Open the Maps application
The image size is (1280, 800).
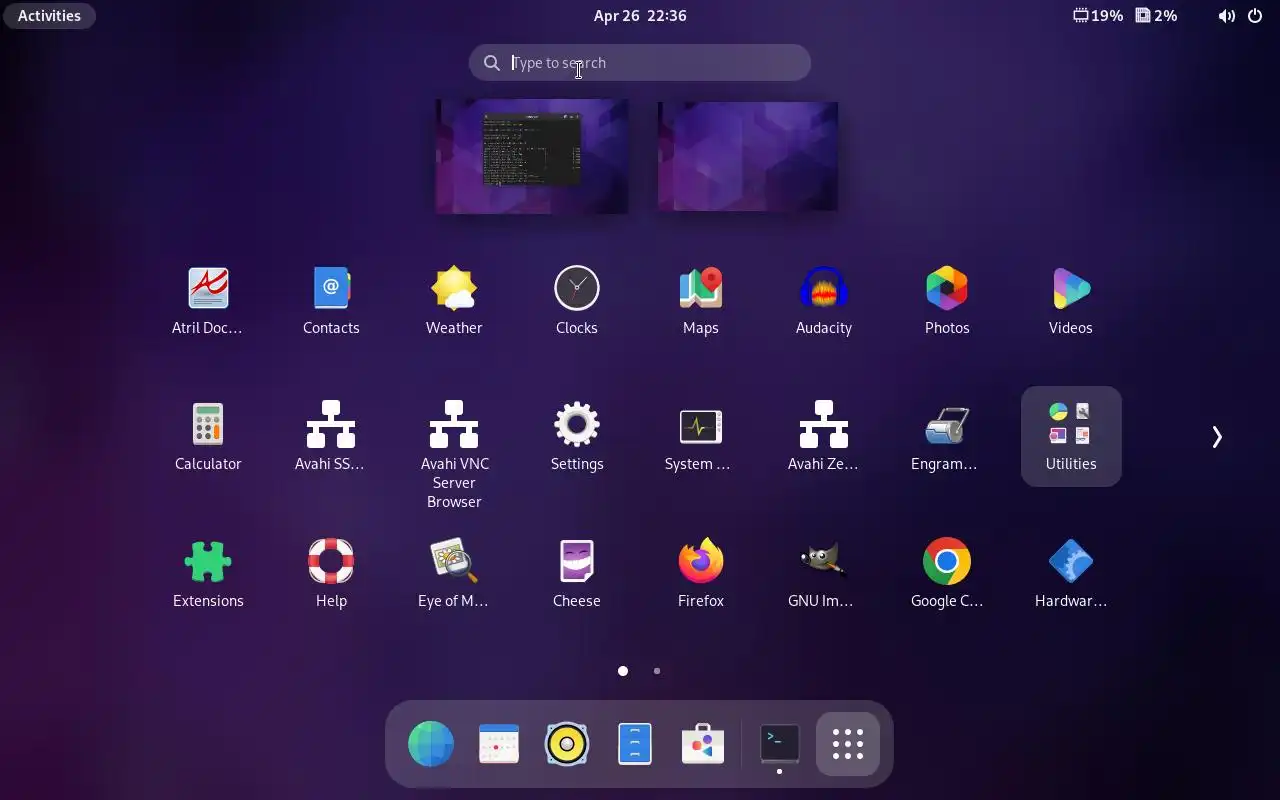(x=701, y=300)
